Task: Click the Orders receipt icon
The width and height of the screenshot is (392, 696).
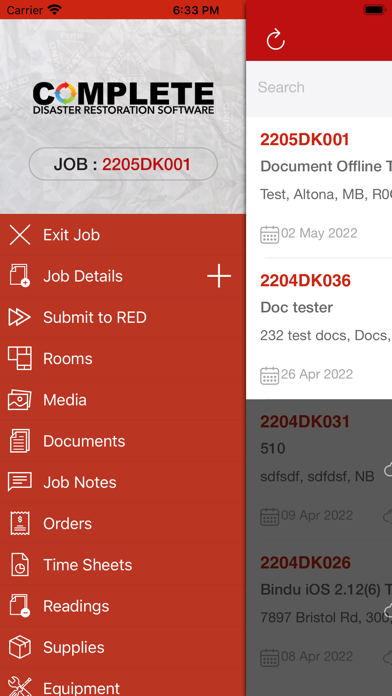Action: [20, 523]
